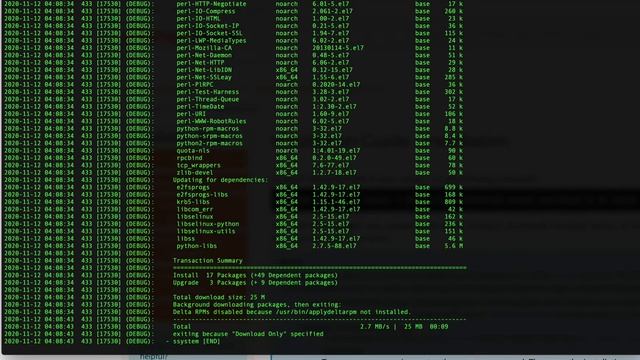Click the 'perl-Net-SSLeay' entry
The image size is (640, 360).
click(x=204, y=77)
